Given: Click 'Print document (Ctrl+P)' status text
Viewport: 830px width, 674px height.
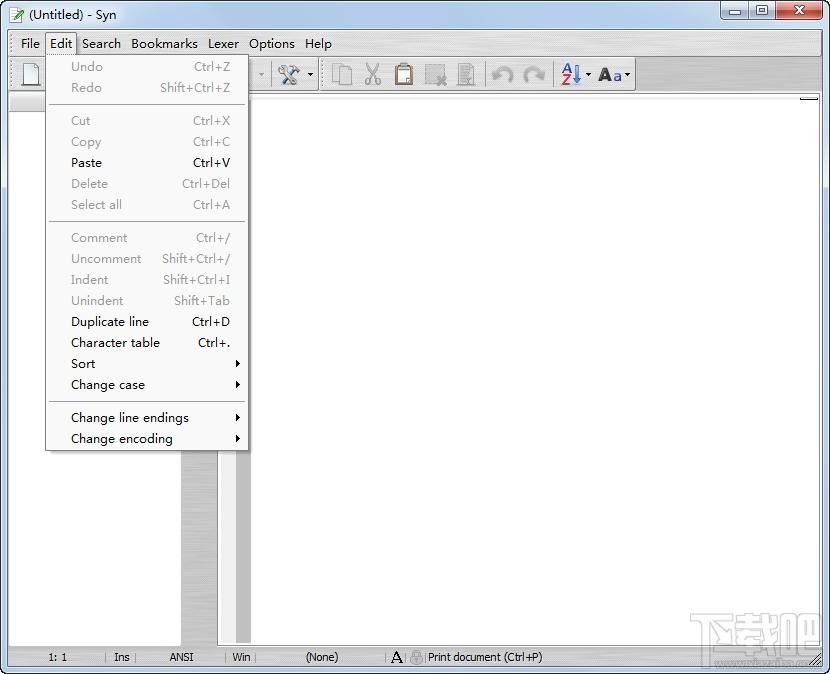Looking at the screenshot, I should click(485, 657).
